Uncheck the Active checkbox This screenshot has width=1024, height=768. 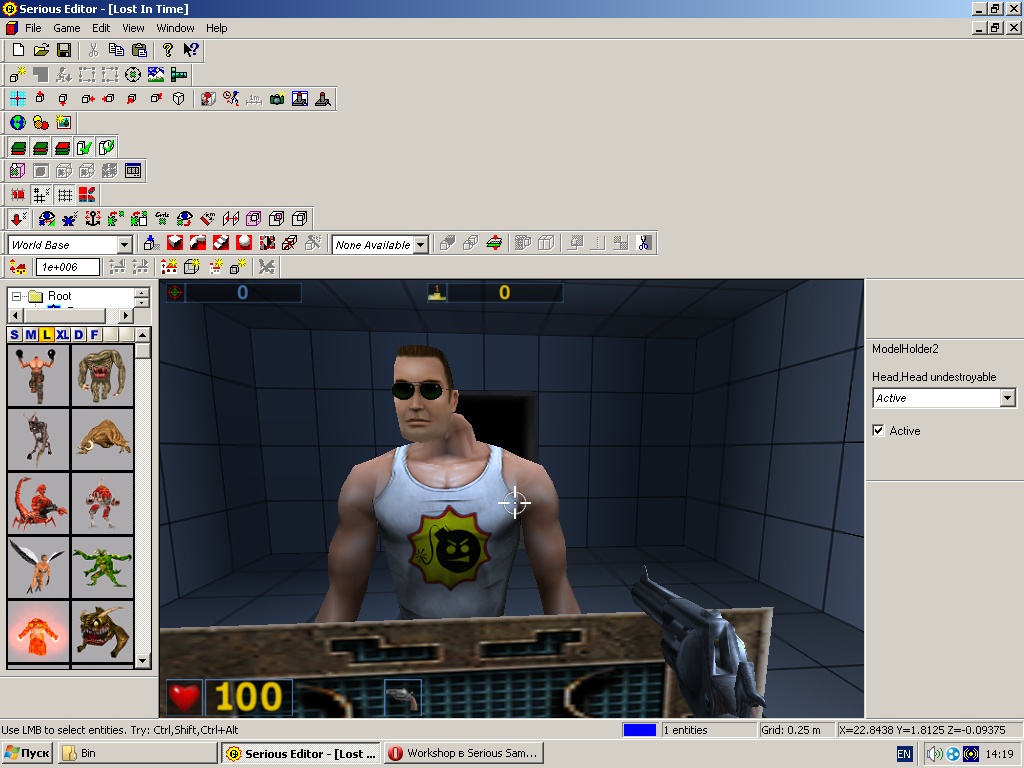pyautogui.click(x=878, y=430)
